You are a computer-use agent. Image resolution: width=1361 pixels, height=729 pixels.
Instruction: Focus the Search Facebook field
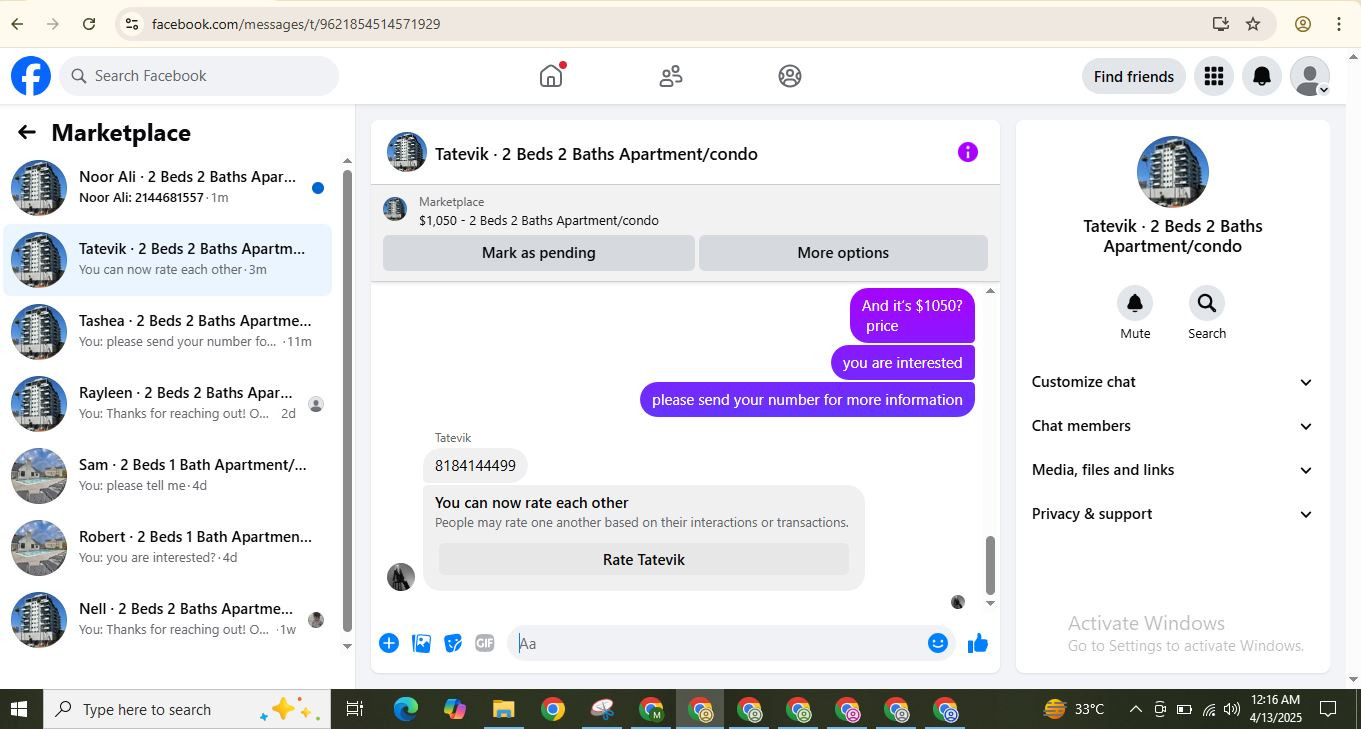tap(200, 76)
